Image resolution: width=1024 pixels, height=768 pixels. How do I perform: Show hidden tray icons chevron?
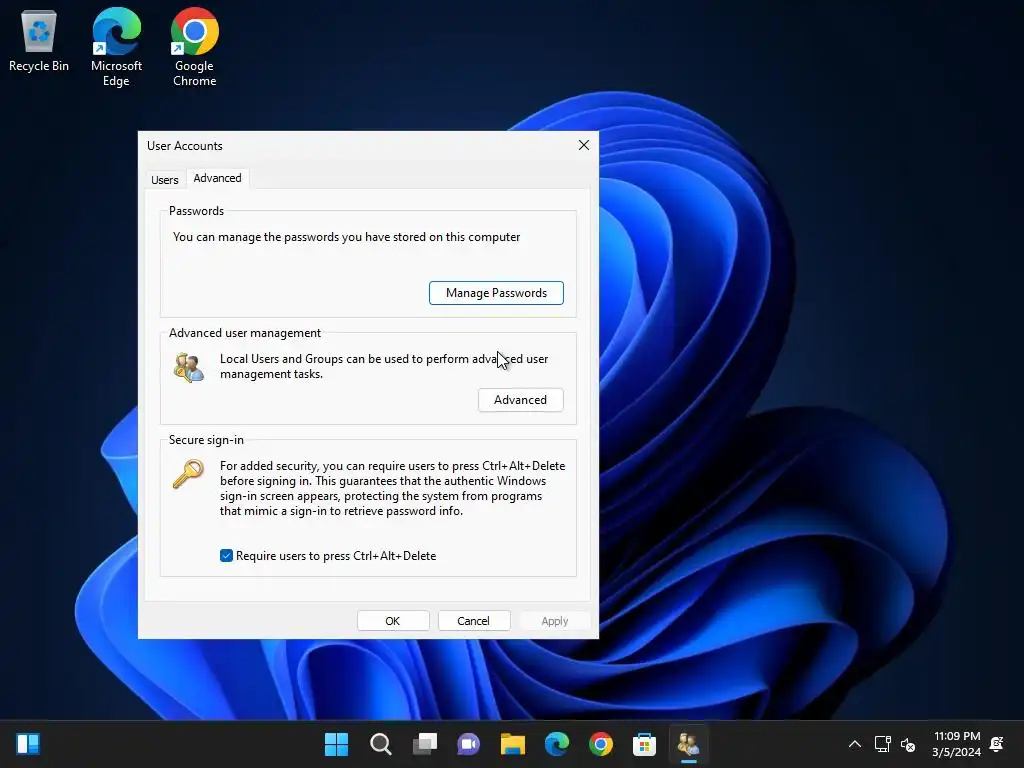[x=854, y=744]
